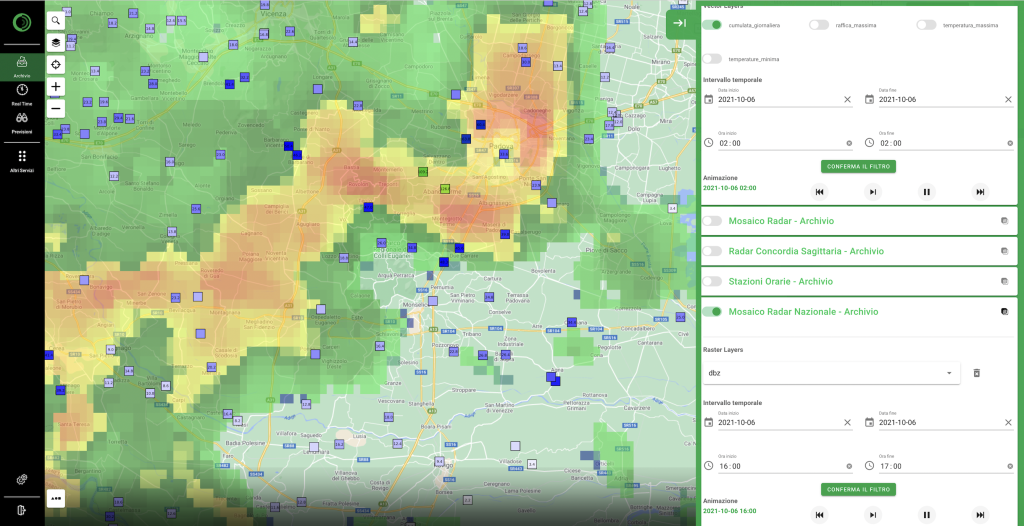The image size is (1024, 526).
Task: Confirm filter in Vector Layers section
Action: pyautogui.click(x=858, y=167)
